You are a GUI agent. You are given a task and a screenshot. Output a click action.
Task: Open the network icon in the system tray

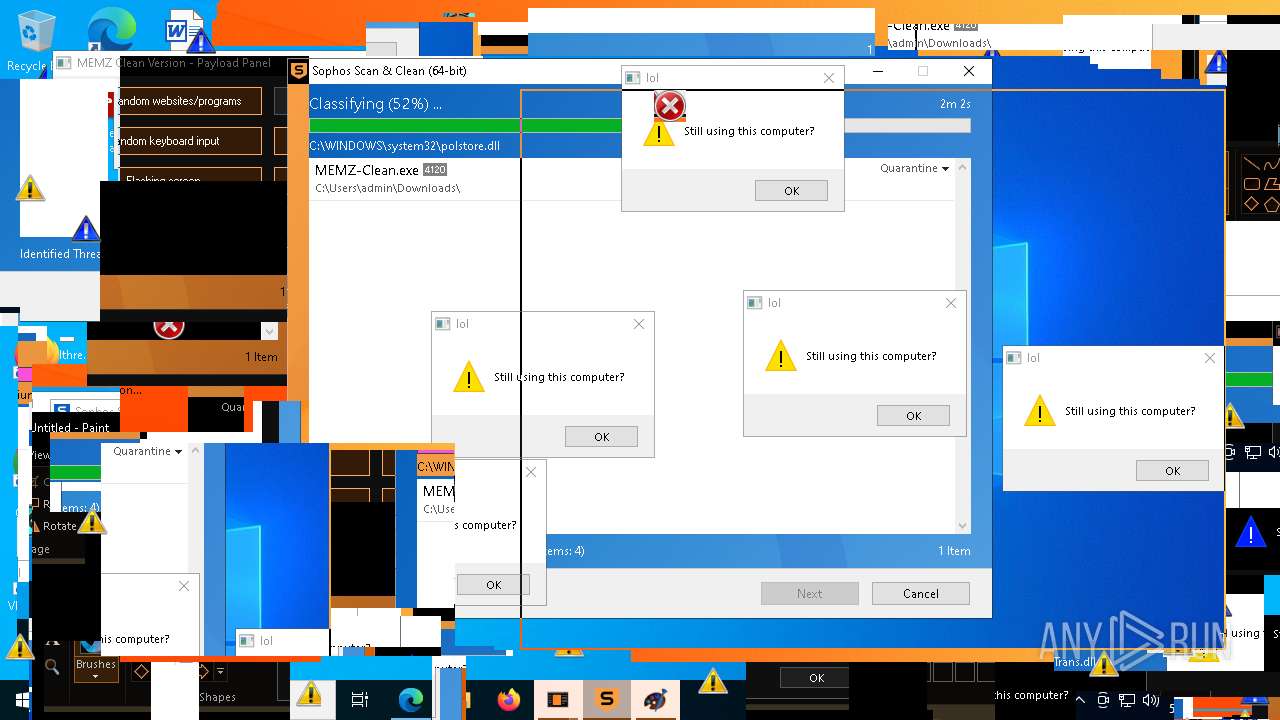tap(1127, 700)
